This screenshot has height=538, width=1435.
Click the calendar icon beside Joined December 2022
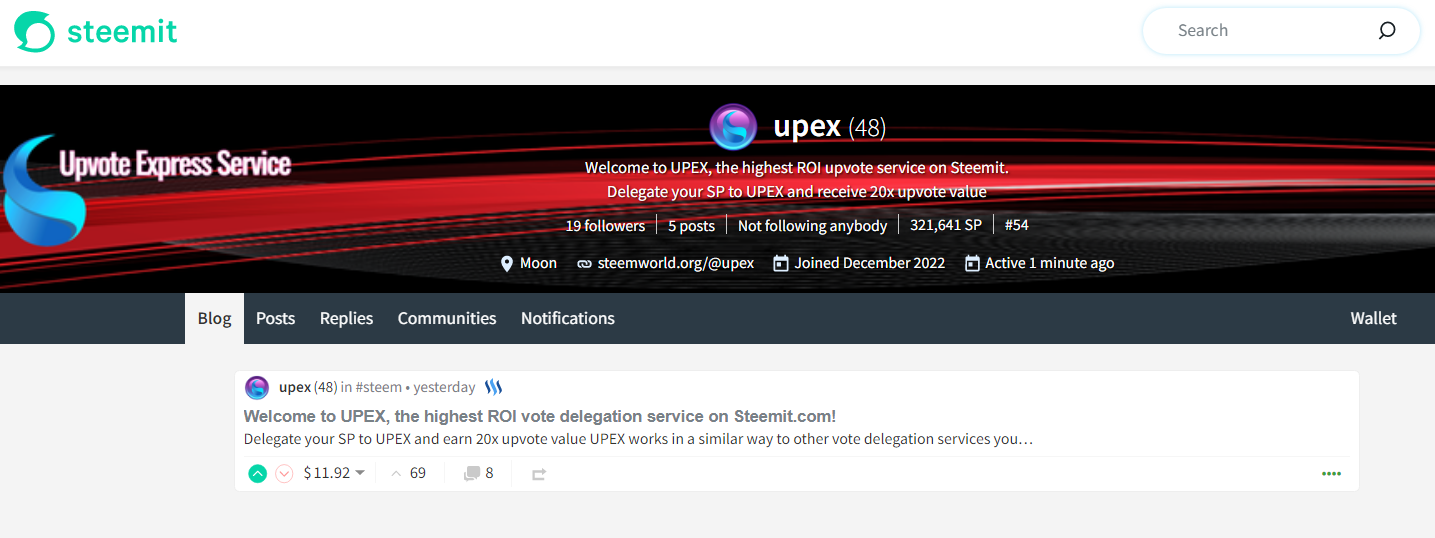pyautogui.click(x=781, y=263)
